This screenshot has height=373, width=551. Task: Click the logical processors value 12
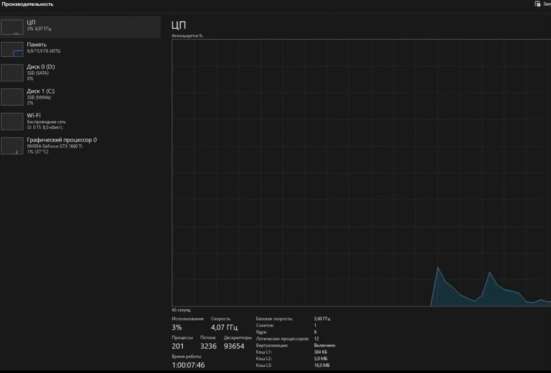click(316, 339)
